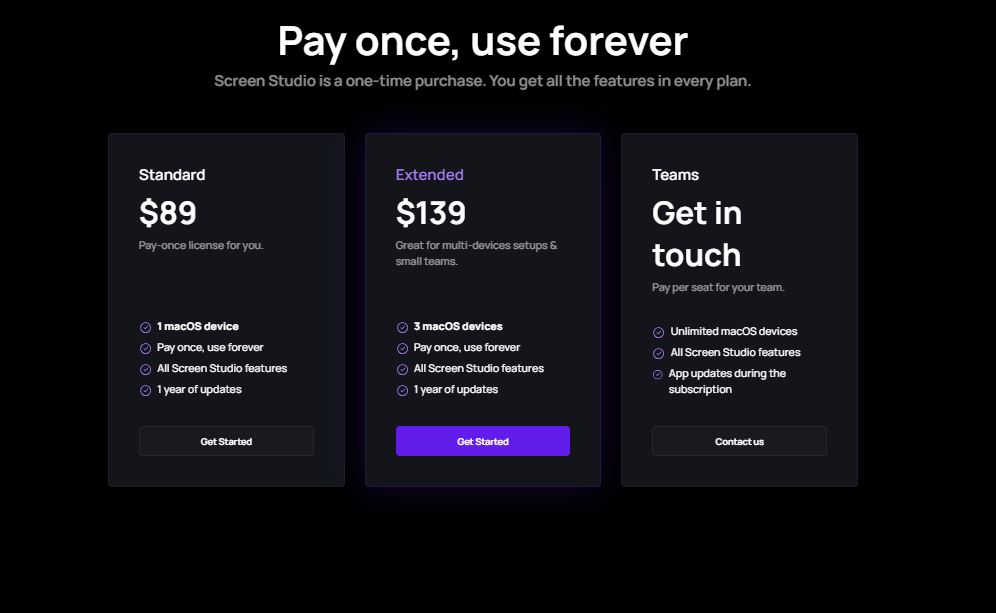
Task: Select the Teams plan title
Action: (675, 175)
